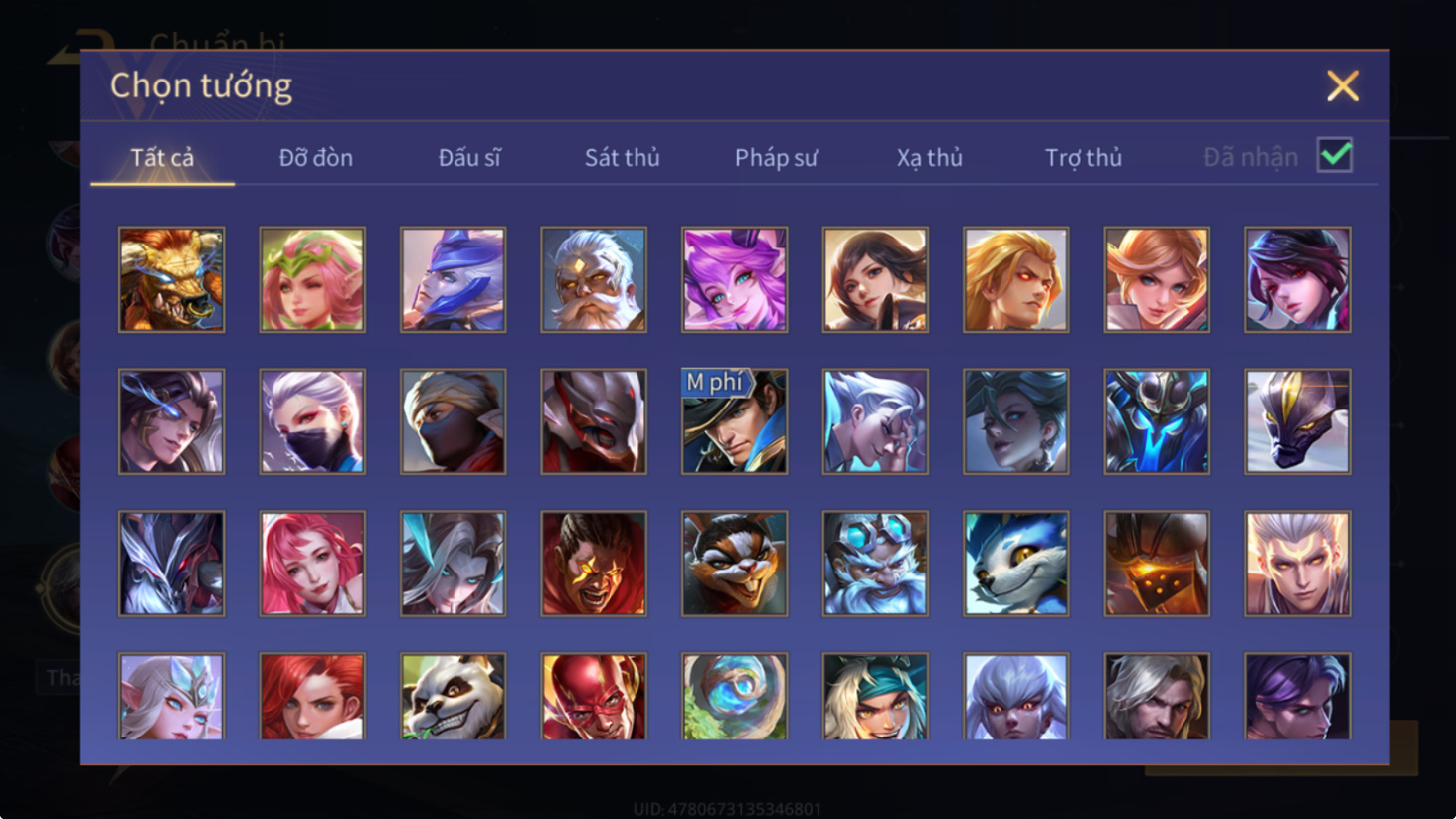Select the golden bull hero portrait

tap(171, 279)
